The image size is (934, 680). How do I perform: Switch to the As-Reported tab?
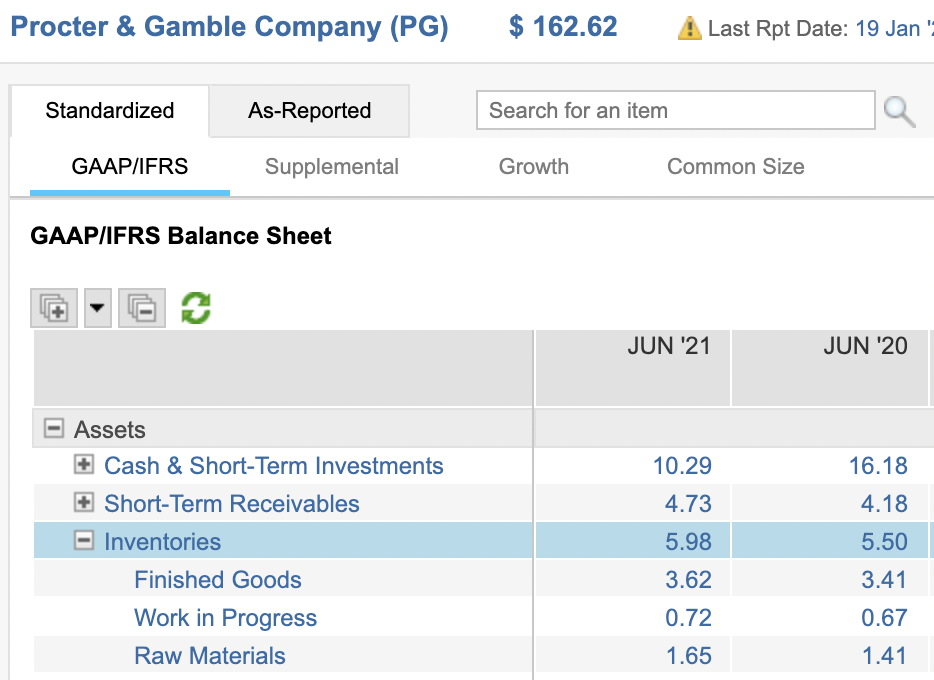click(309, 111)
